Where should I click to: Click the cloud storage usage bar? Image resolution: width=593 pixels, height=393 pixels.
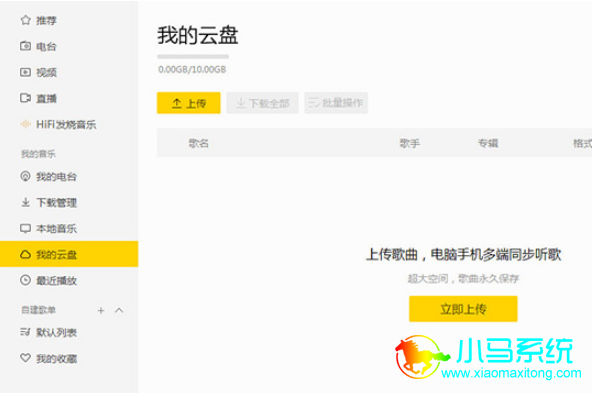193,57
